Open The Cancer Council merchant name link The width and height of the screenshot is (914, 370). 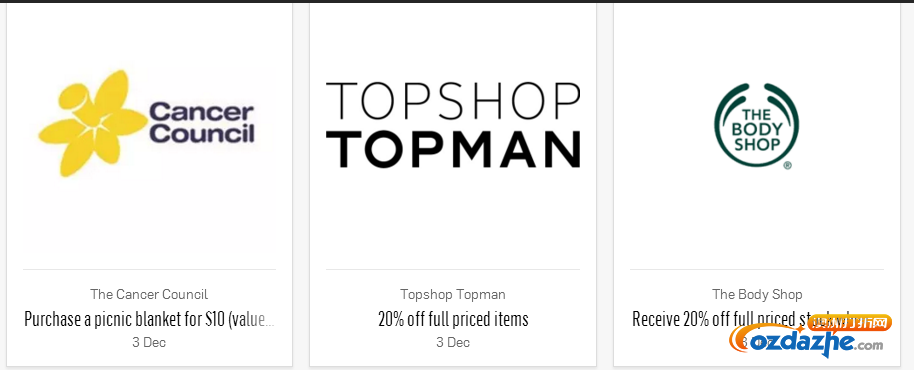(149, 294)
